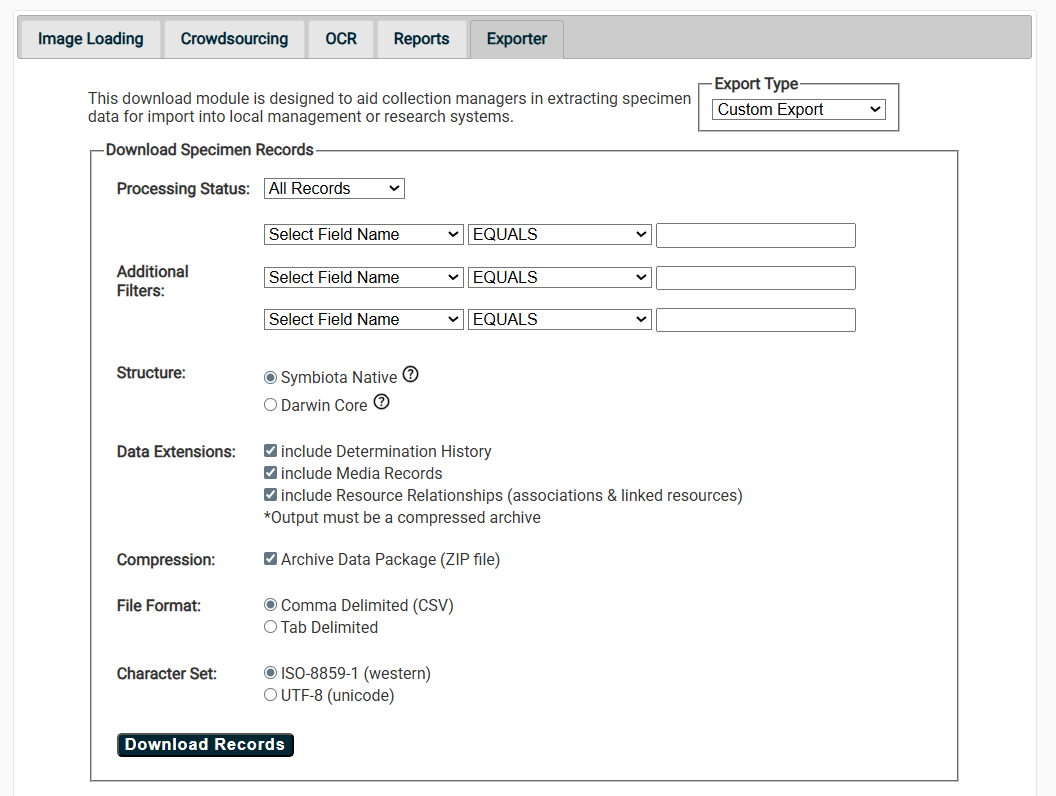Select Comma Delimited CSV format

point(270,604)
